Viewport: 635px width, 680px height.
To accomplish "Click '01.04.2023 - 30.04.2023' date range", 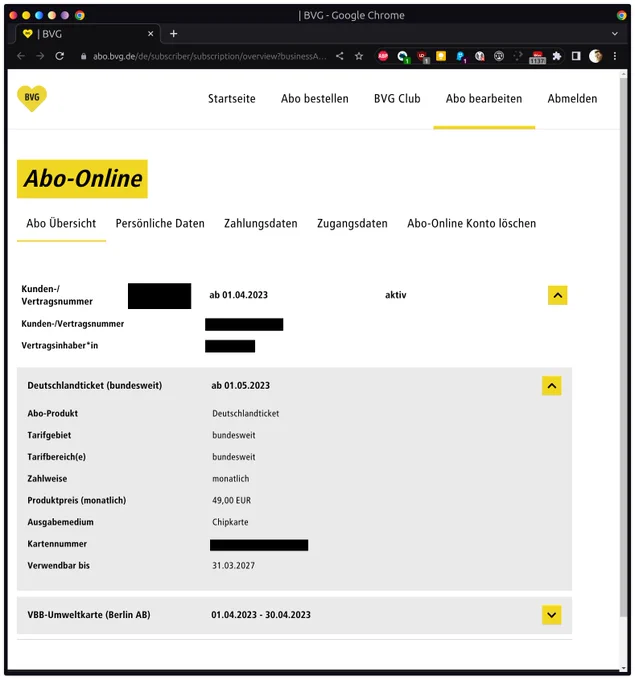I will tap(261, 615).
